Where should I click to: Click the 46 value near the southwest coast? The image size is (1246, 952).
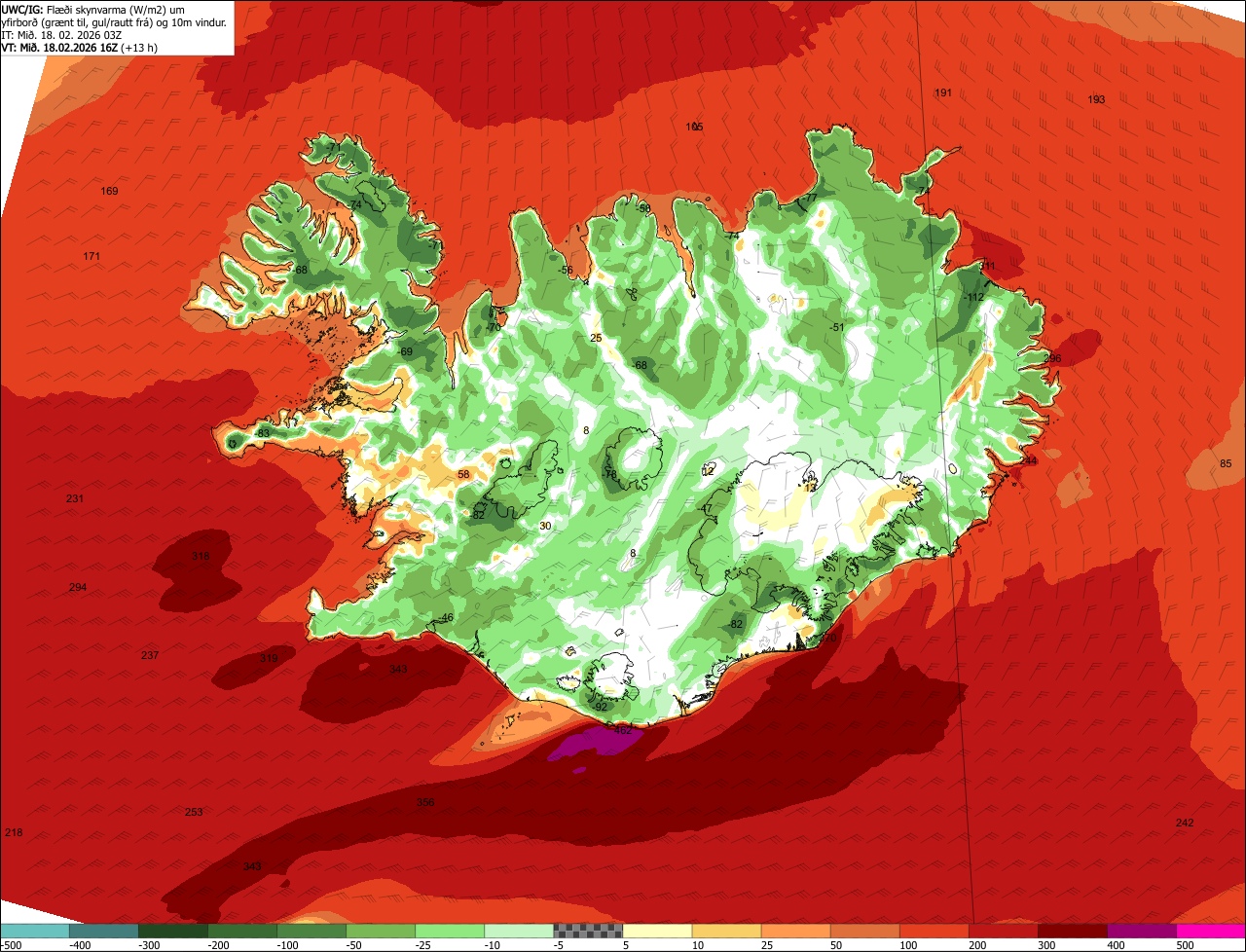point(447,617)
